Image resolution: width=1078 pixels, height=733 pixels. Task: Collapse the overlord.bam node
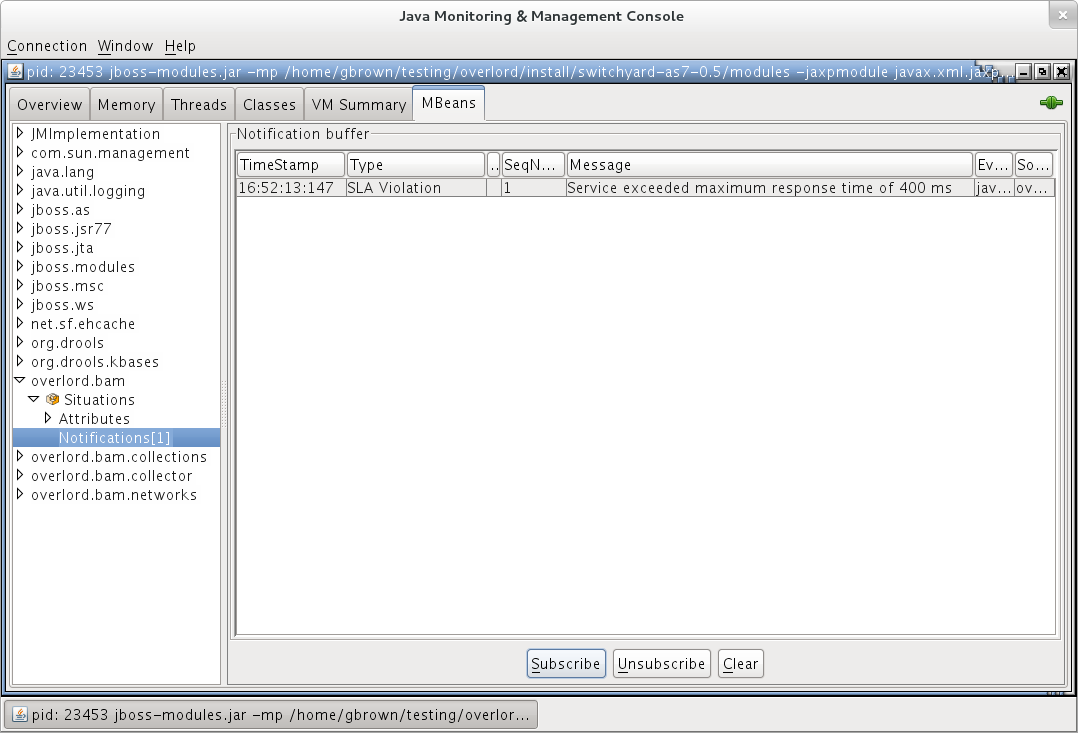pos(20,380)
